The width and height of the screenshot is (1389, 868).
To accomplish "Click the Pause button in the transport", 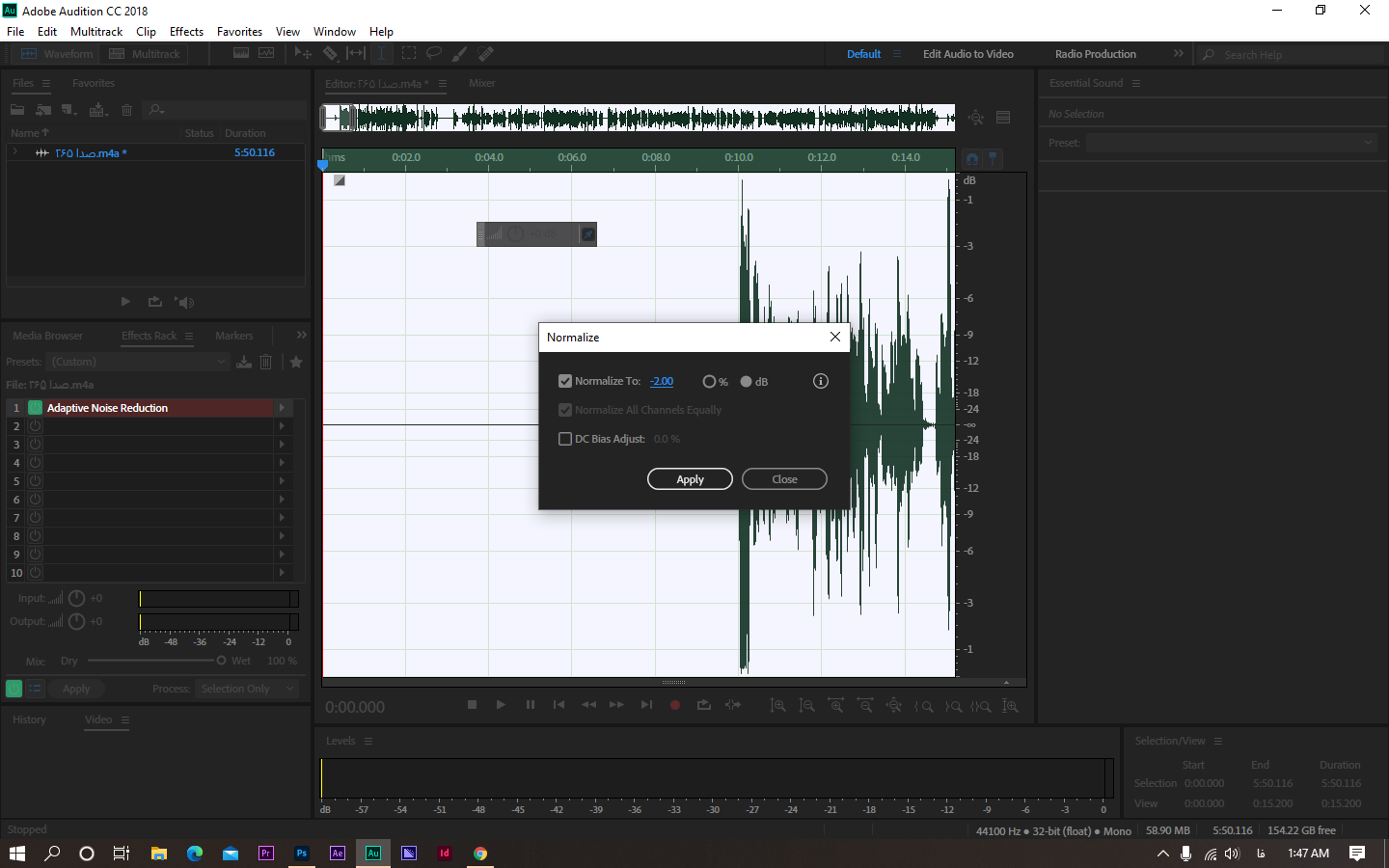I will click(x=530, y=705).
